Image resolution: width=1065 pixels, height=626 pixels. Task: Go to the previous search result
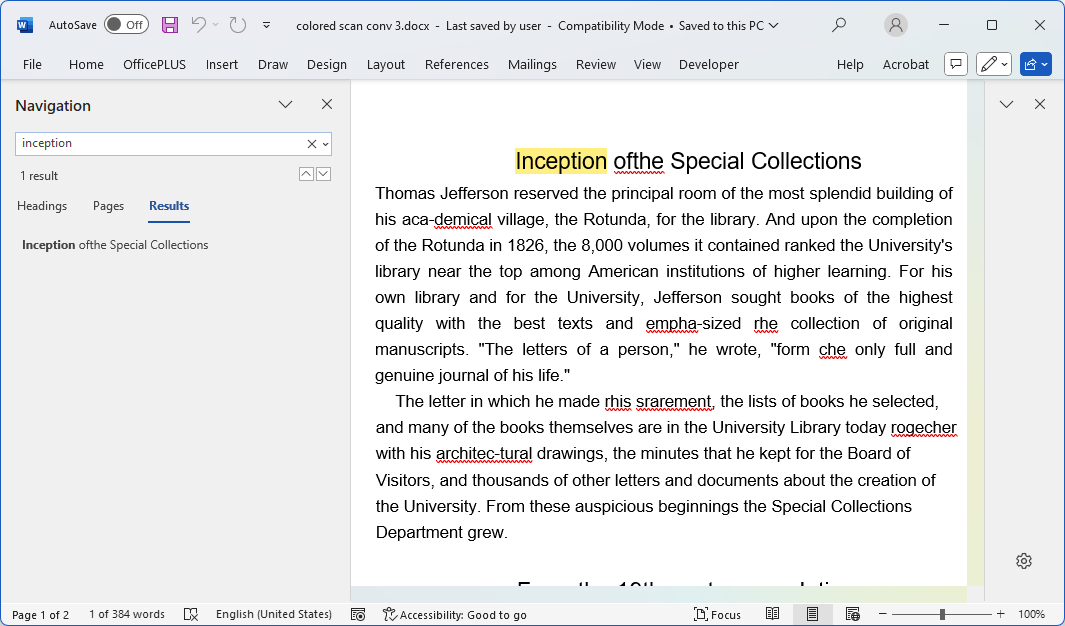click(306, 174)
